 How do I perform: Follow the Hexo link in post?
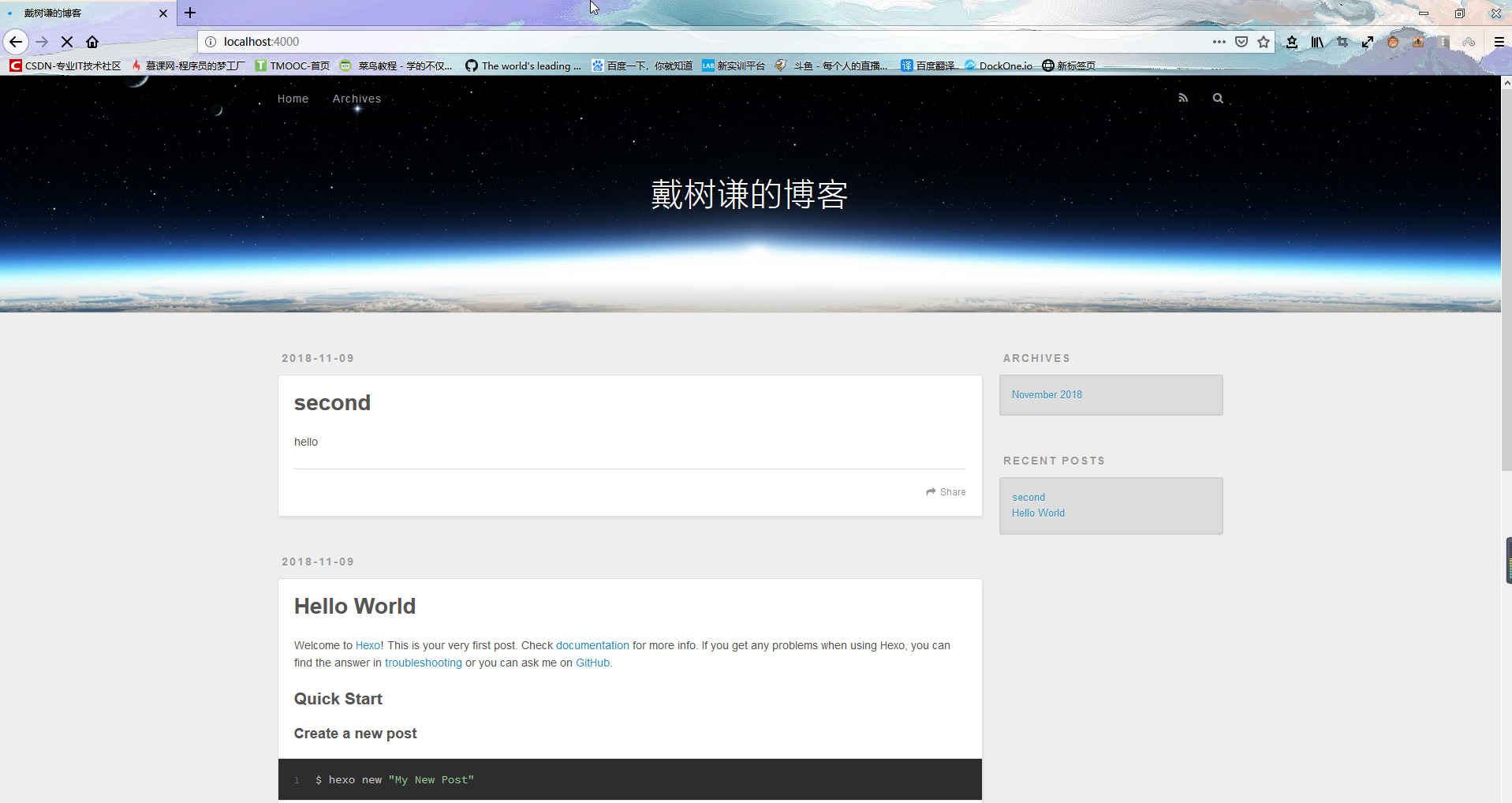click(x=368, y=645)
